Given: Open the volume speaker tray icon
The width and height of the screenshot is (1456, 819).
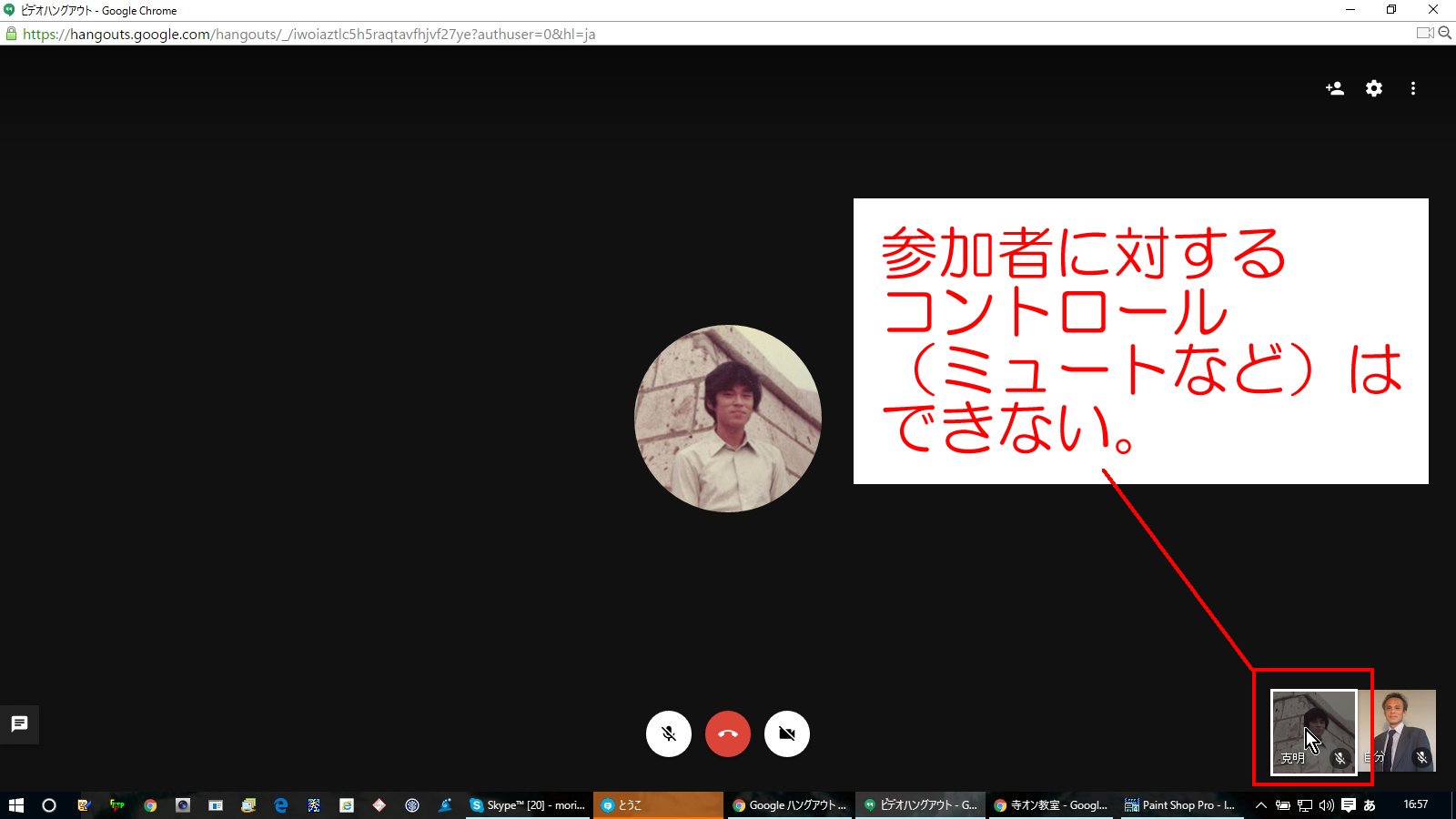Looking at the screenshot, I should (x=1327, y=805).
